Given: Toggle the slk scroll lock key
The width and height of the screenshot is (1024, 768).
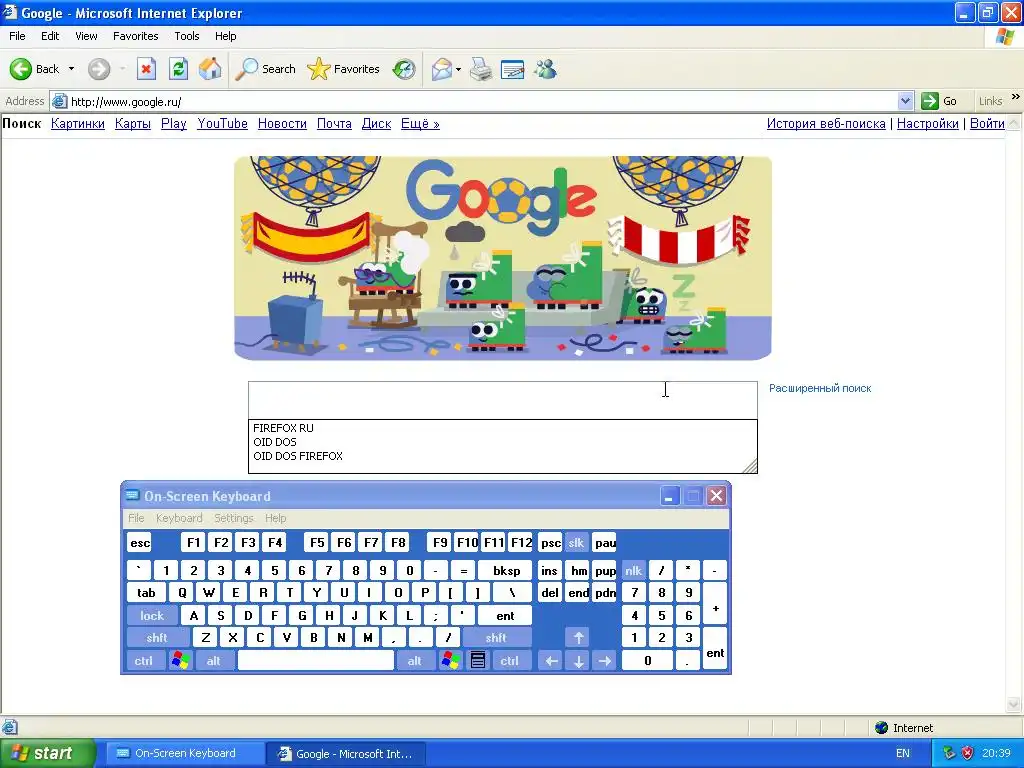Looking at the screenshot, I should point(576,543).
